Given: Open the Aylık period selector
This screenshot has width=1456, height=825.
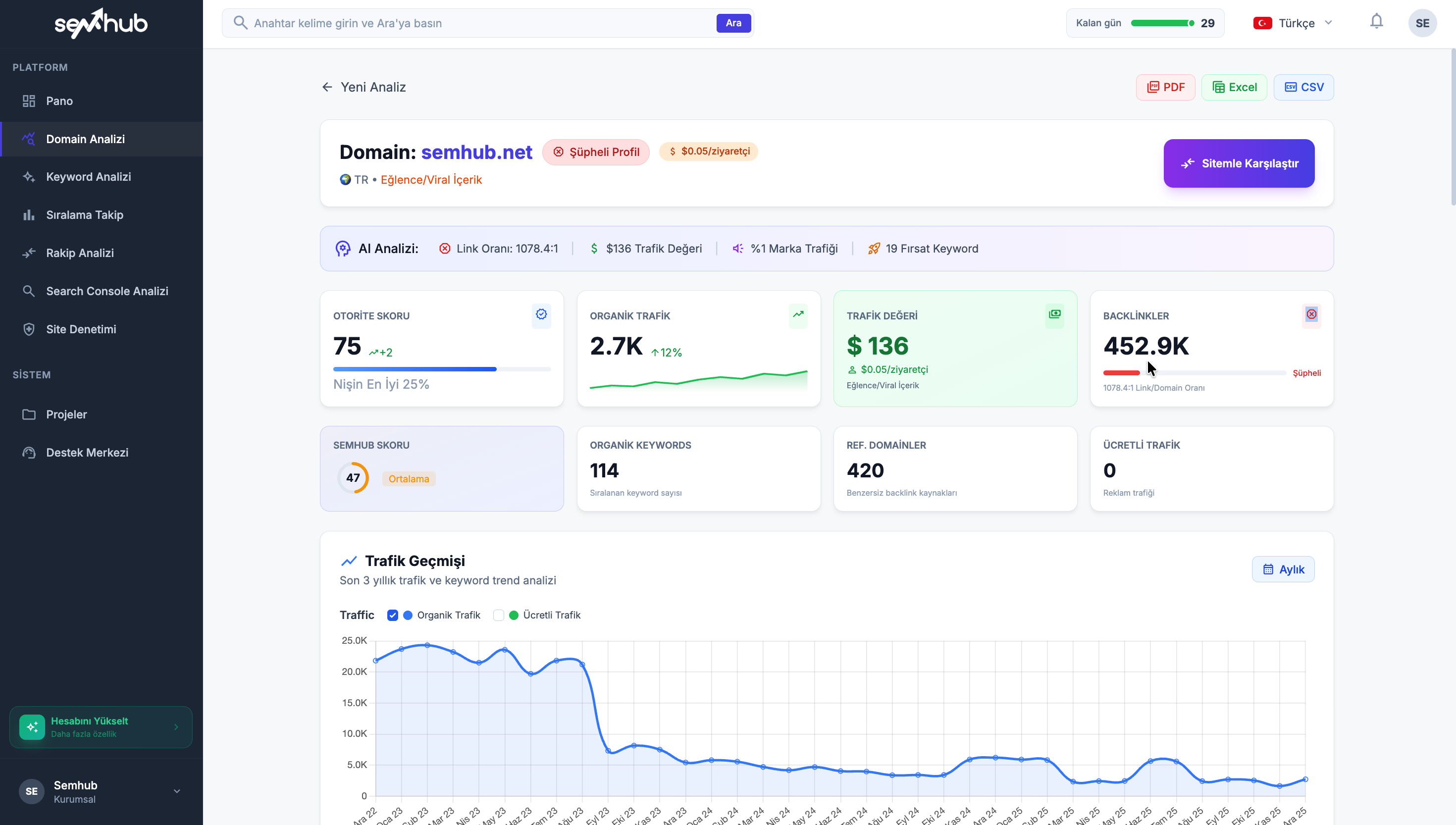Looking at the screenshot, I should point(1283,569).
